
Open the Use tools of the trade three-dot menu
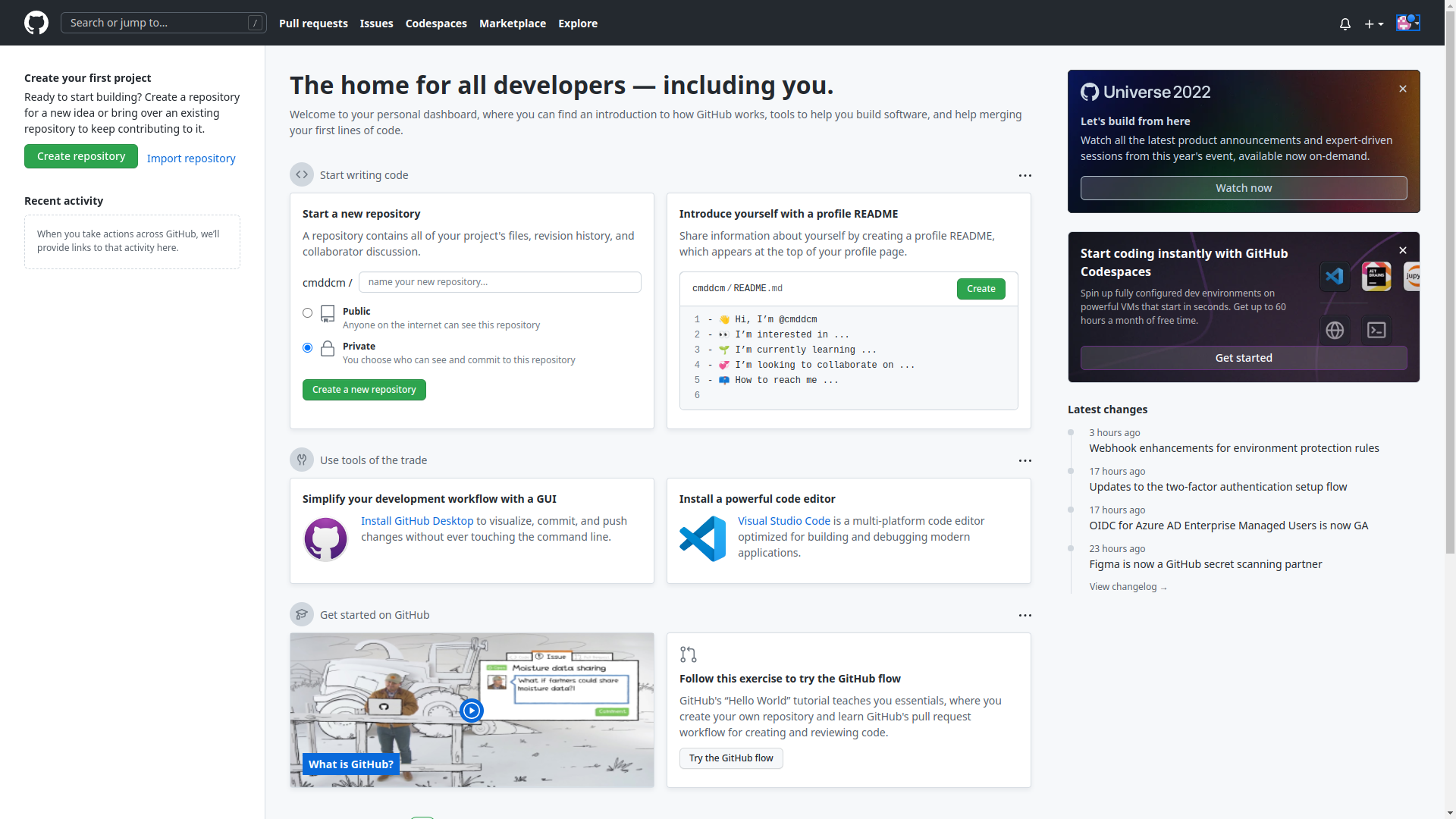pos(1025,460)
